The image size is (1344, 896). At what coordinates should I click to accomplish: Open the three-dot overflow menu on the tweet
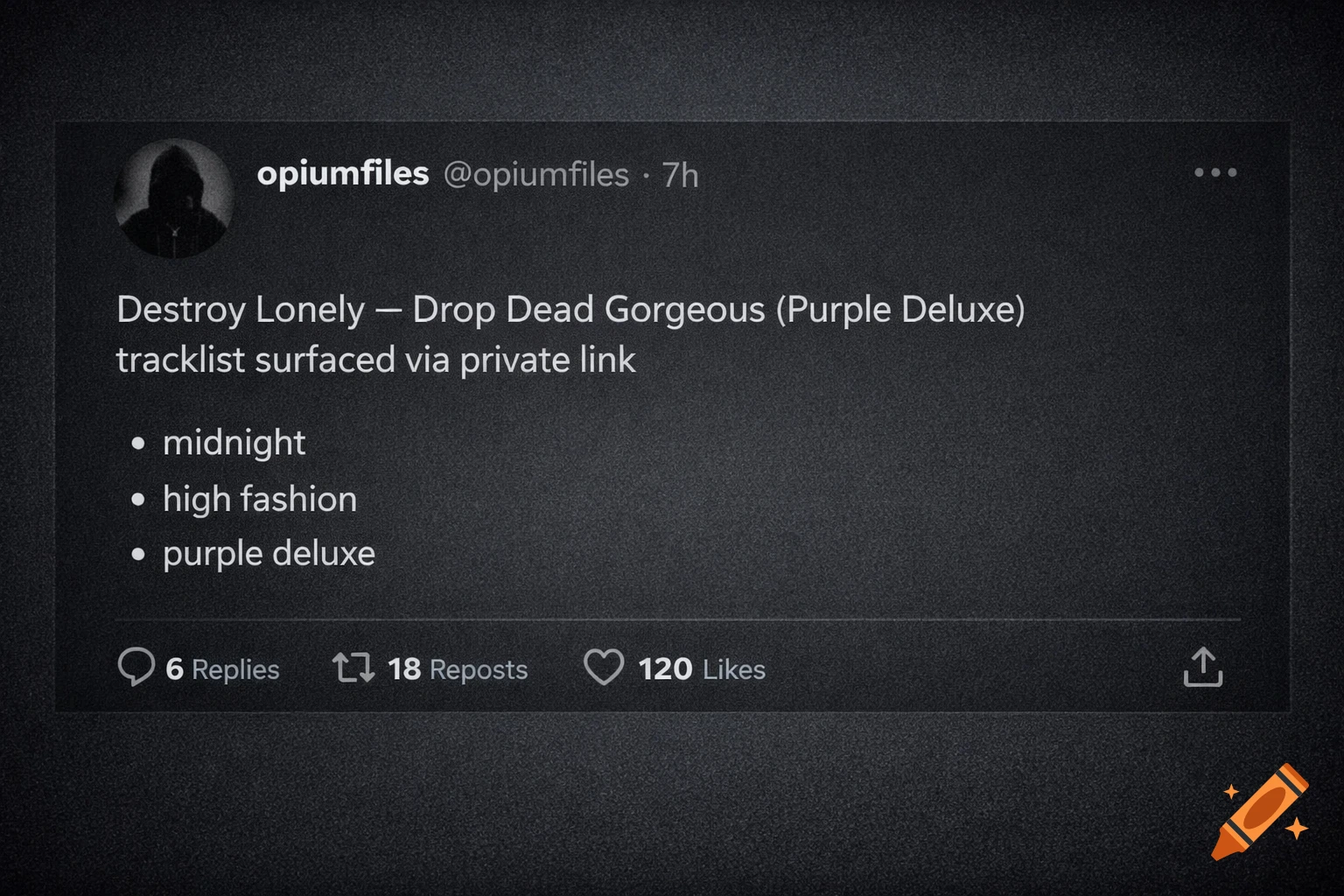click(1215, 173)
